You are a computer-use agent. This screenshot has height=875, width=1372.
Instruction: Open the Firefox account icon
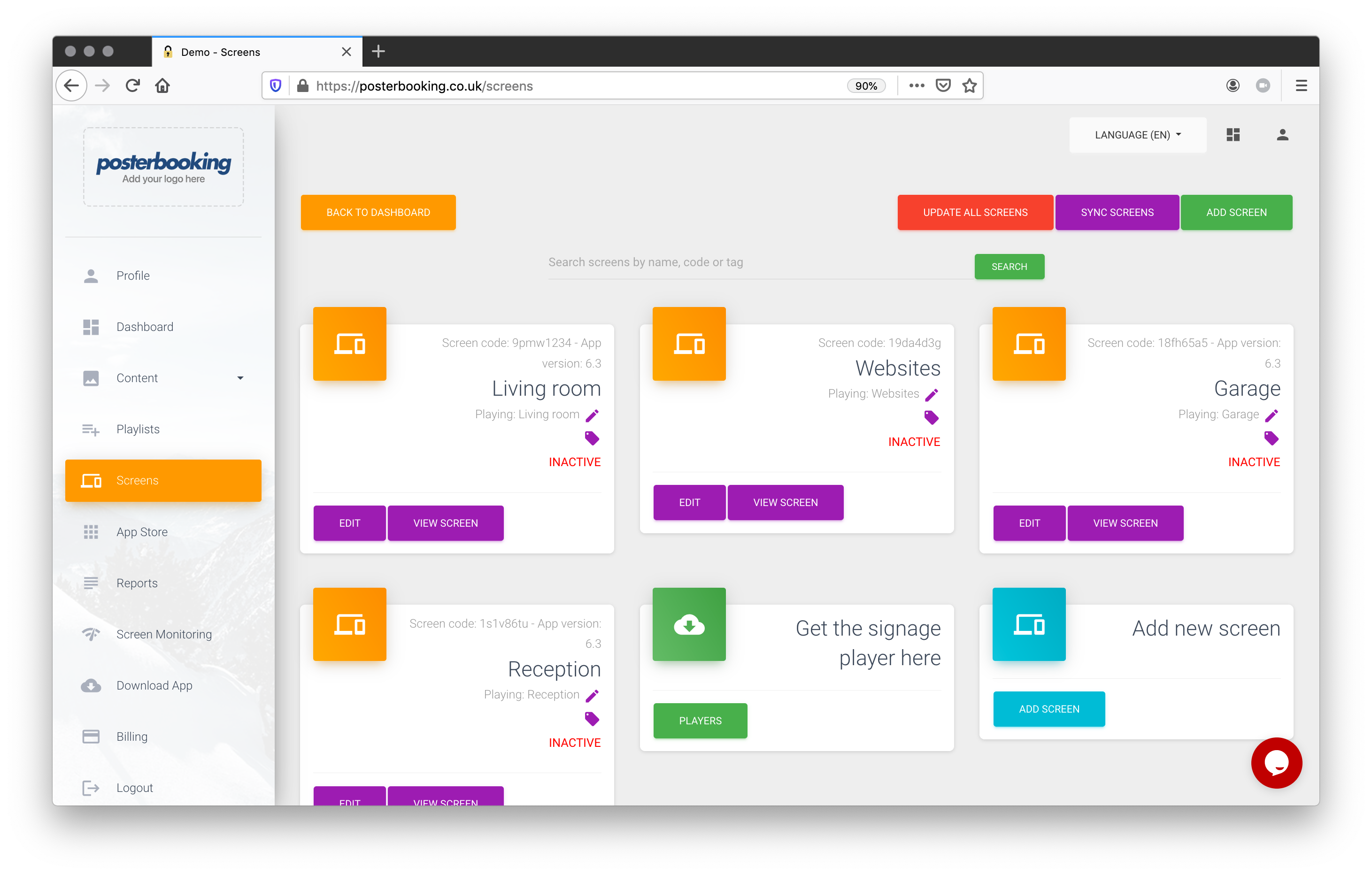click(x=1233, y=85)
